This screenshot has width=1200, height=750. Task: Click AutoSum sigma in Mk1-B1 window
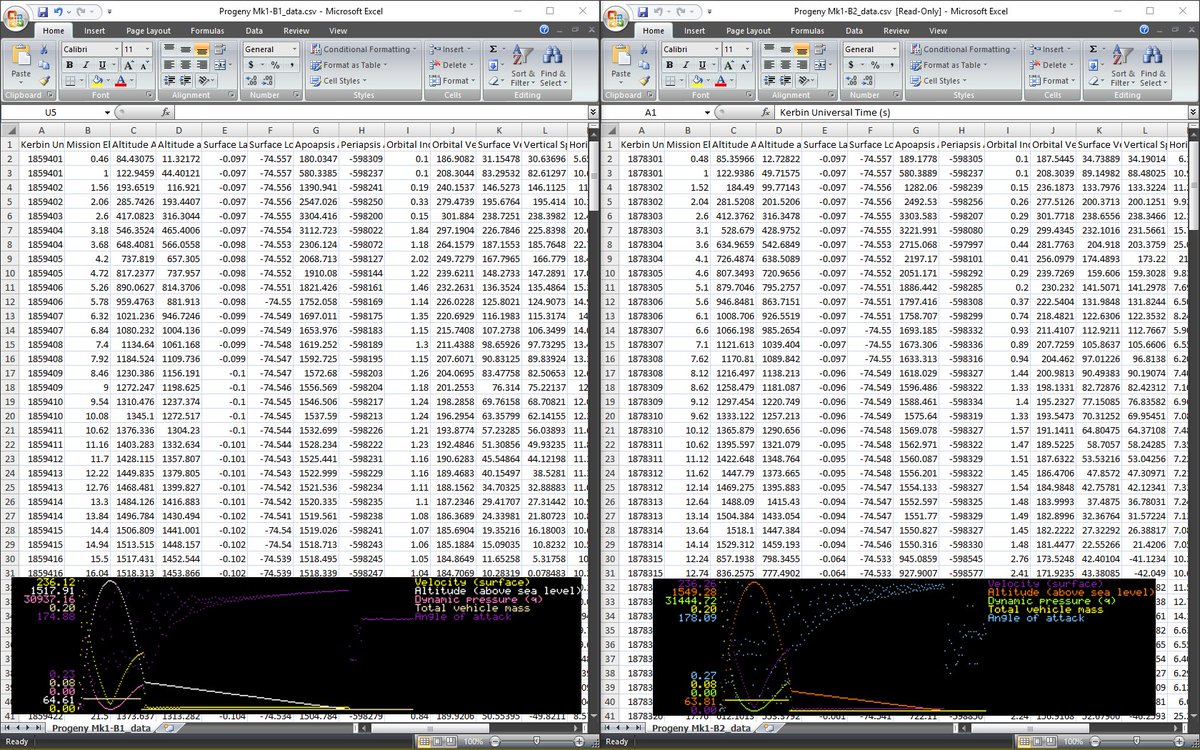(x=494, y=48)
